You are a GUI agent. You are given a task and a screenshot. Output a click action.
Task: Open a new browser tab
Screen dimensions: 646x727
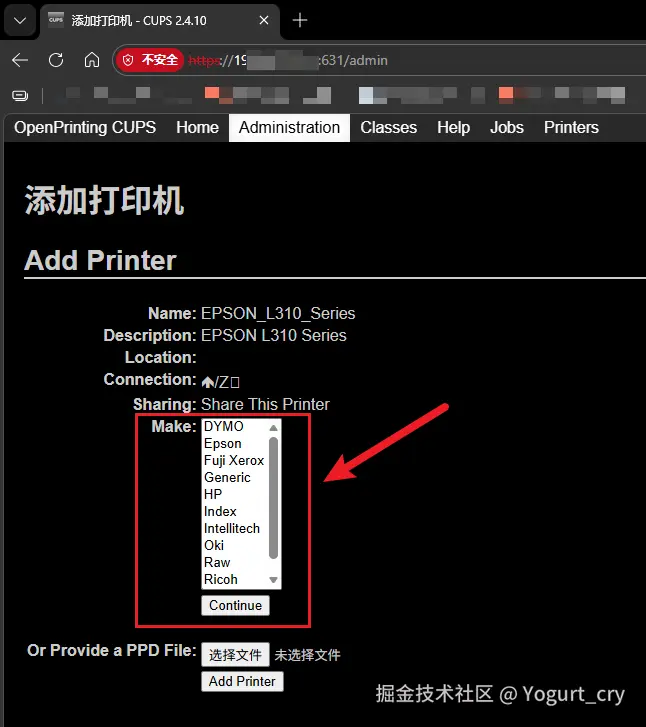(x=300, y=20)
